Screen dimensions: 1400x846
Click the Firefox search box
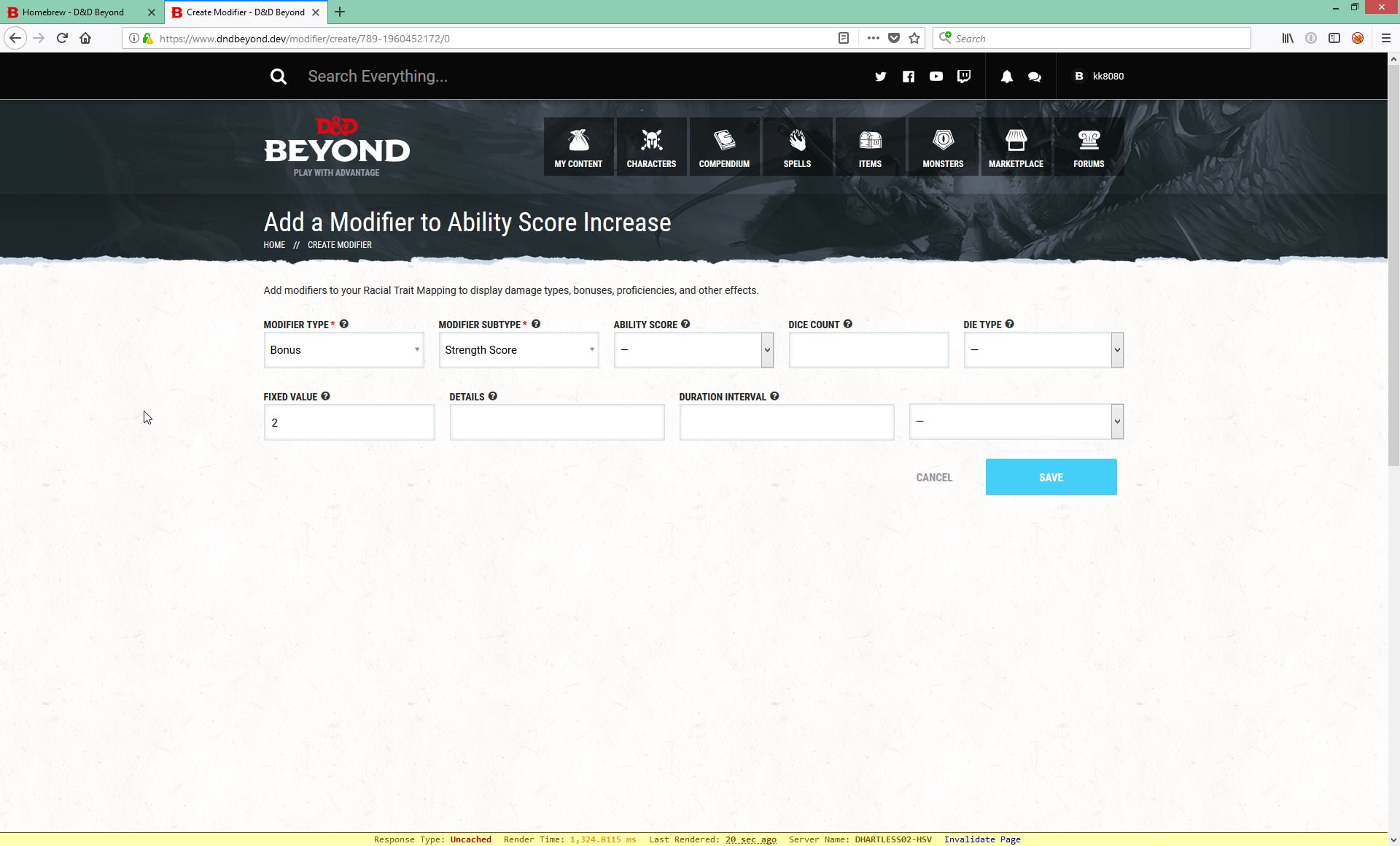1092,38
